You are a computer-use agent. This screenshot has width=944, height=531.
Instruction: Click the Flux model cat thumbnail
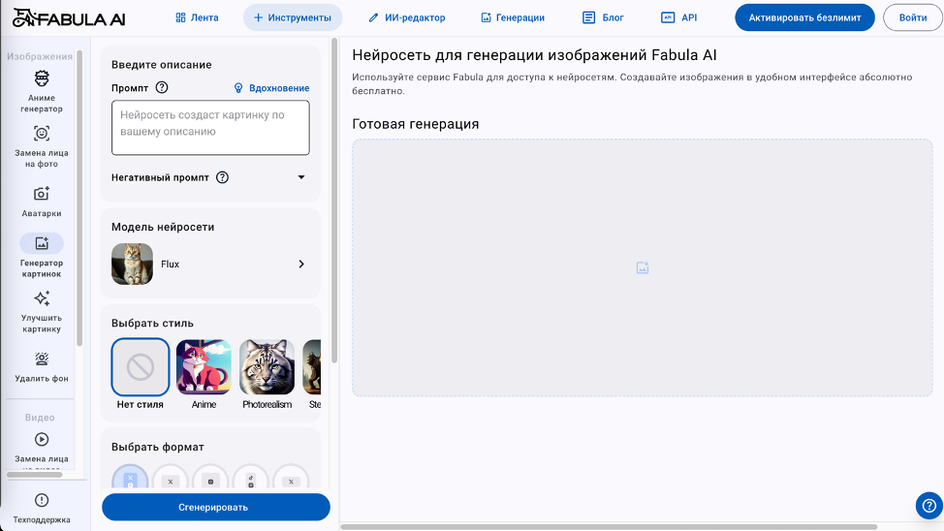coord(132,264)
